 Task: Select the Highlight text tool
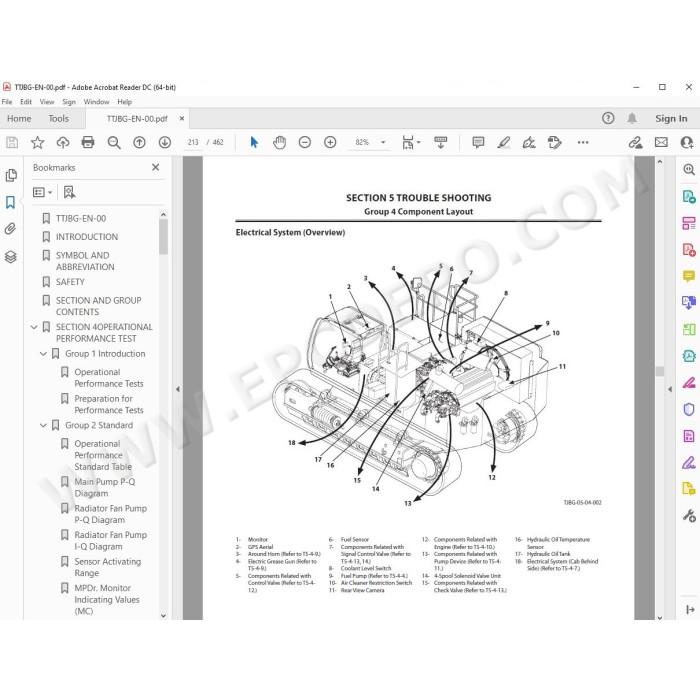pos(504,142)
